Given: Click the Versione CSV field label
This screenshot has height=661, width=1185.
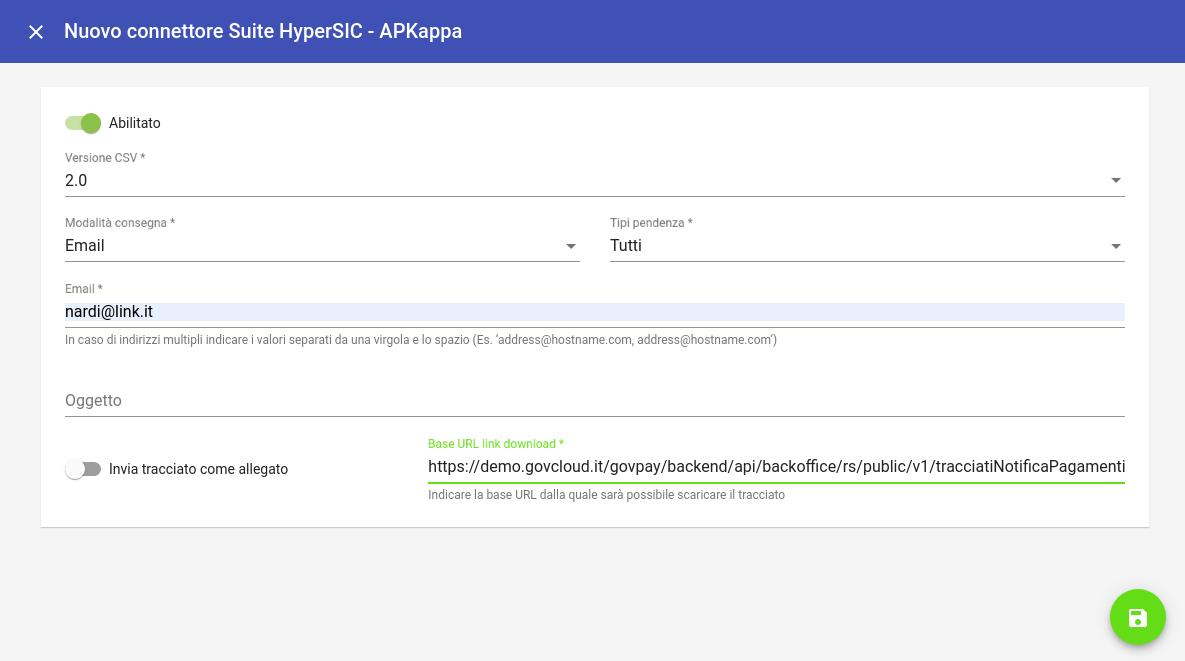Looking at the screenshot, I should 105,158.
